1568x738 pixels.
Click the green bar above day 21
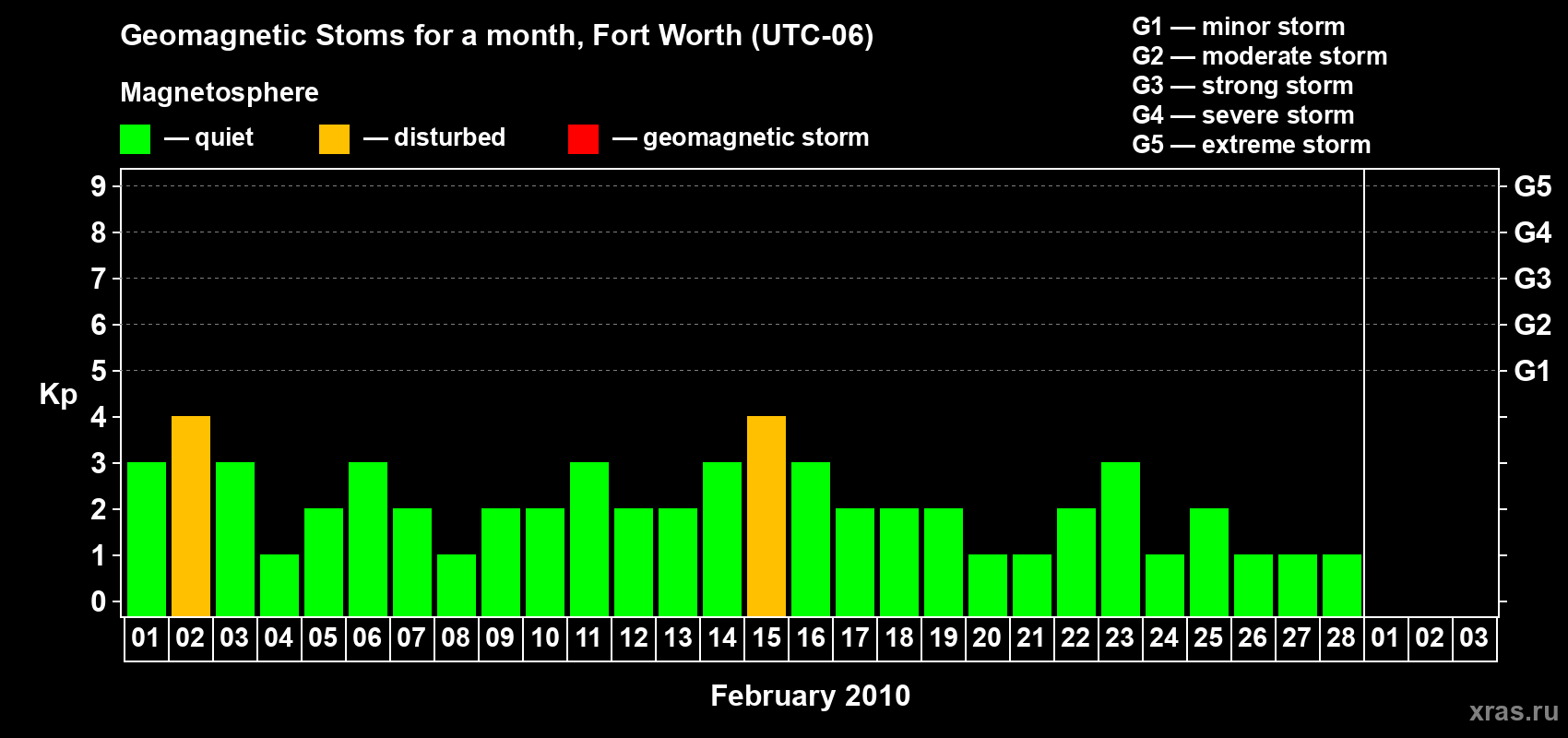click(x=1032, y=585)
